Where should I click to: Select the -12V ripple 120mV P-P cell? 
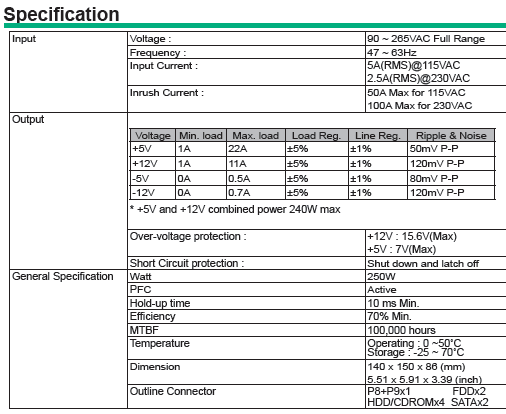(451, 193)
